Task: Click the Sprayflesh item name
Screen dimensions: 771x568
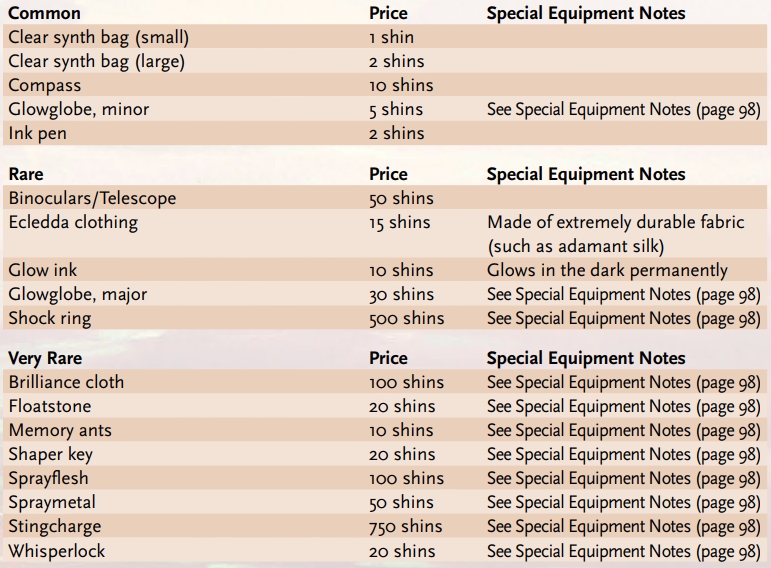Action: click(49, 479)
